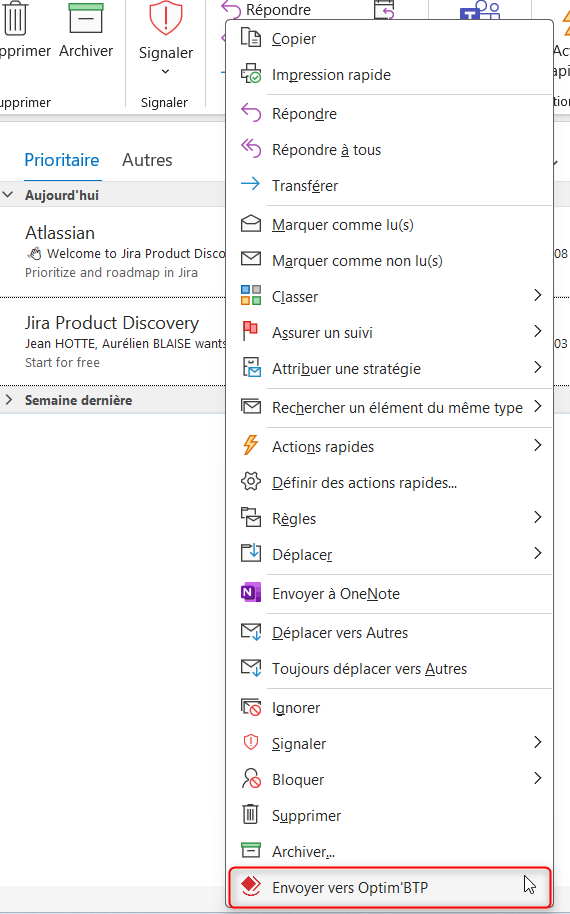Image resolution: width=570 pixels, height=914 pixels.
Task: Select Marquer comme lu(s) entry
Action: [x=389, y=224]
